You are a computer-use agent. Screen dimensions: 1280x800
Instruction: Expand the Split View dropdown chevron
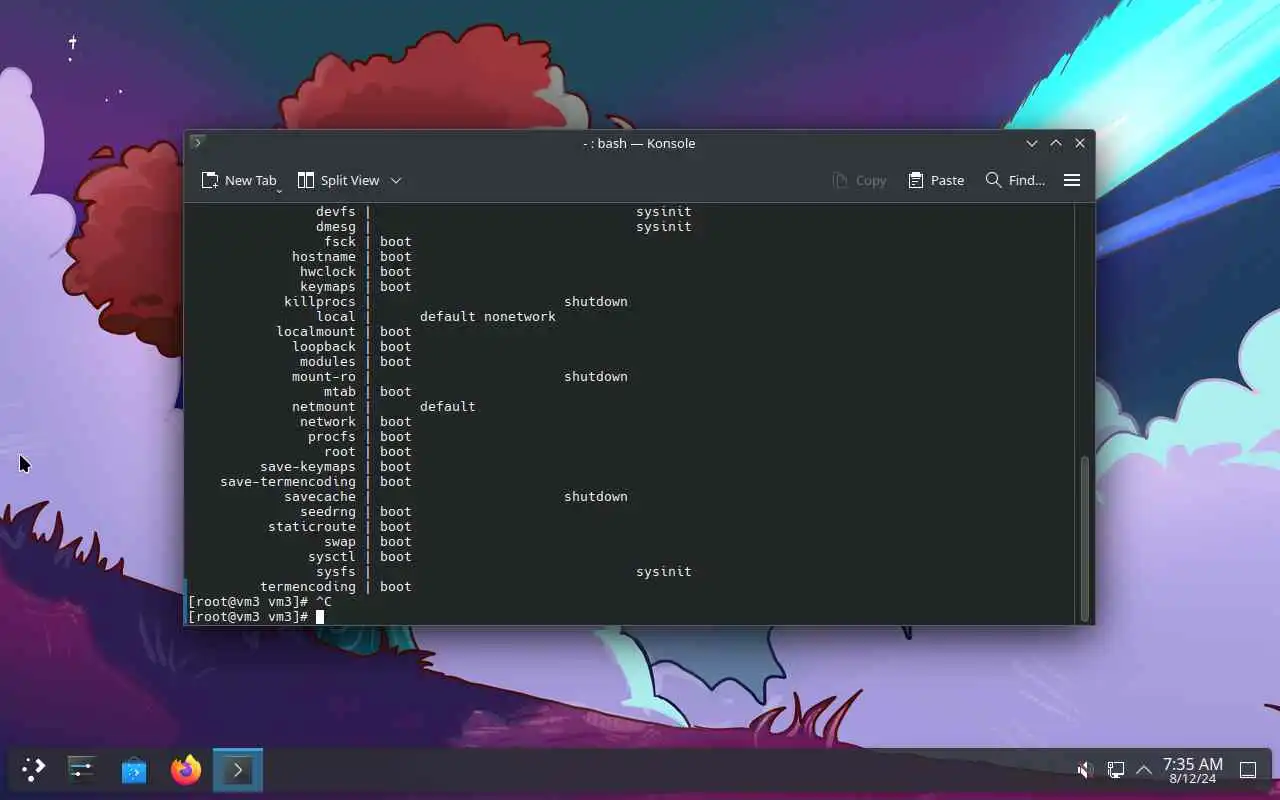coord(396,180)
